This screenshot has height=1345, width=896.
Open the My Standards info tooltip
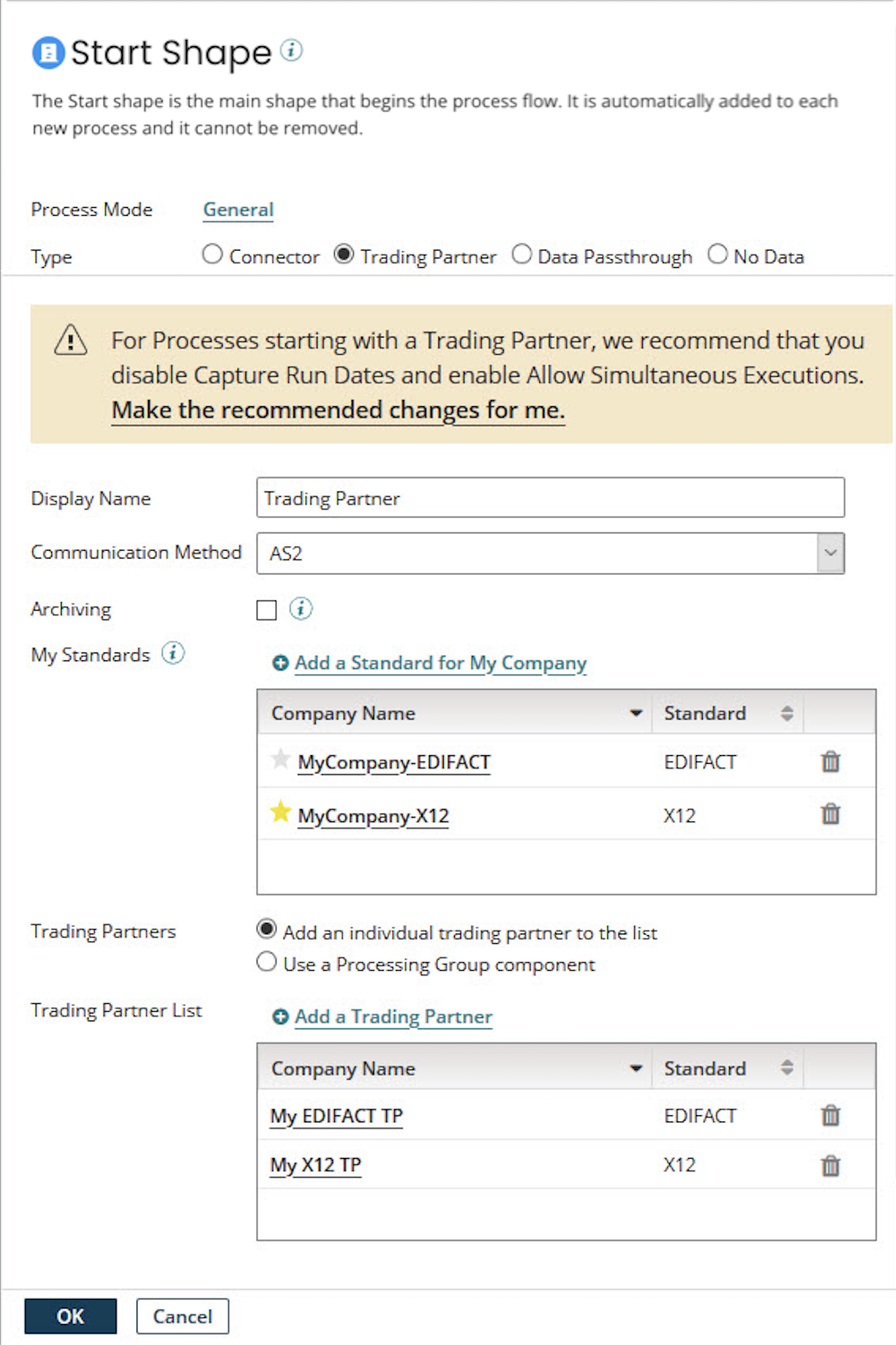point(174,654)
